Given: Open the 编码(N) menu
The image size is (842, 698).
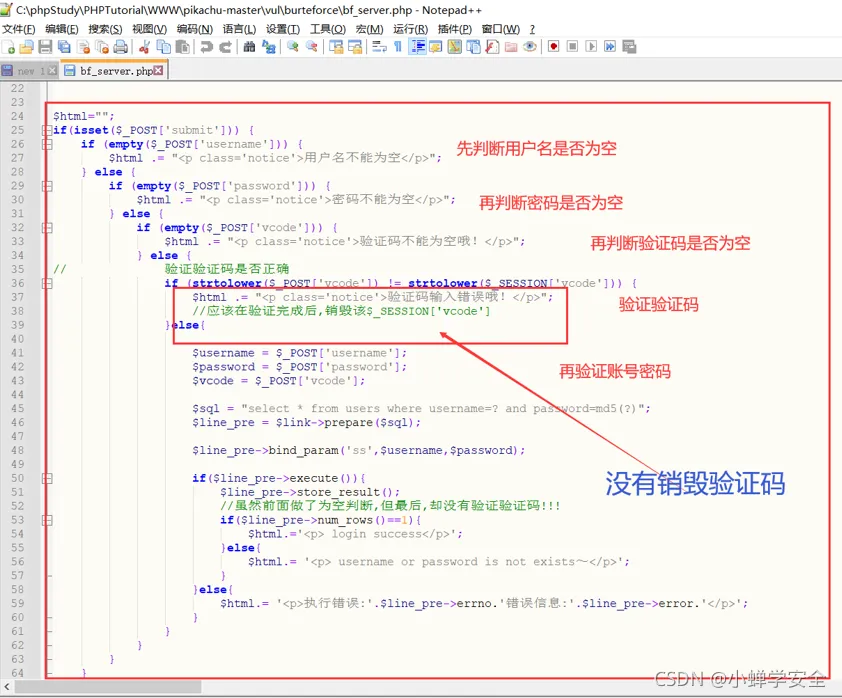Looking at the screenshot, I should (194, 29).
